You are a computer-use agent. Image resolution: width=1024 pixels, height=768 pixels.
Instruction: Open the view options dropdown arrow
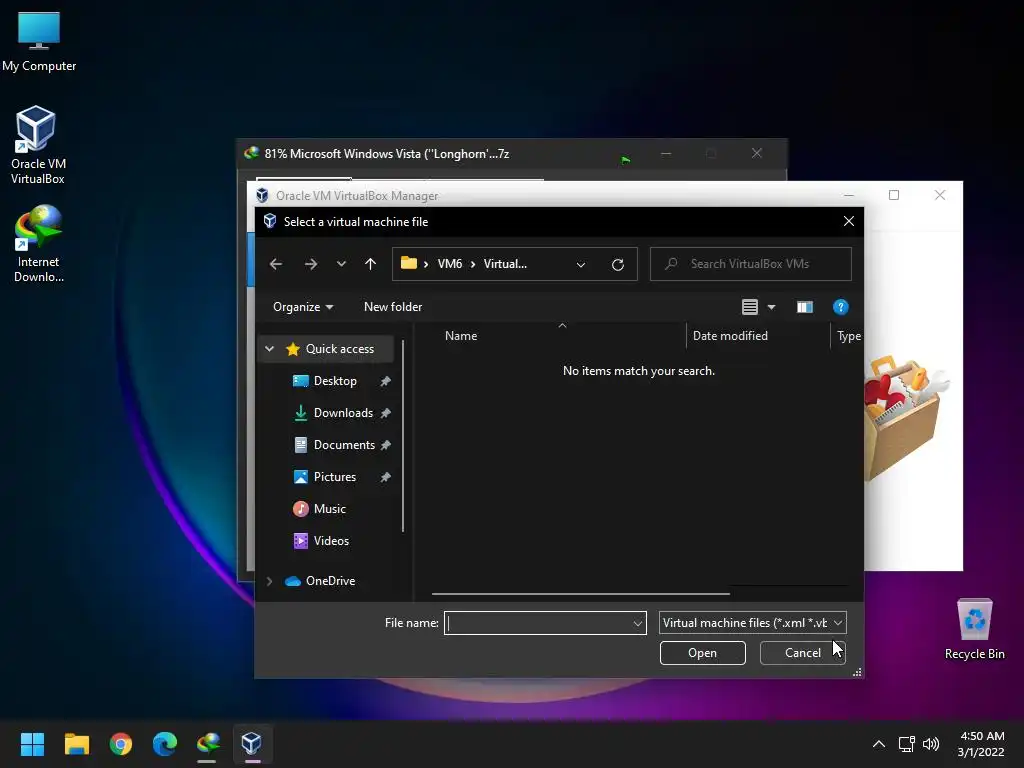(x=771, y=307)
